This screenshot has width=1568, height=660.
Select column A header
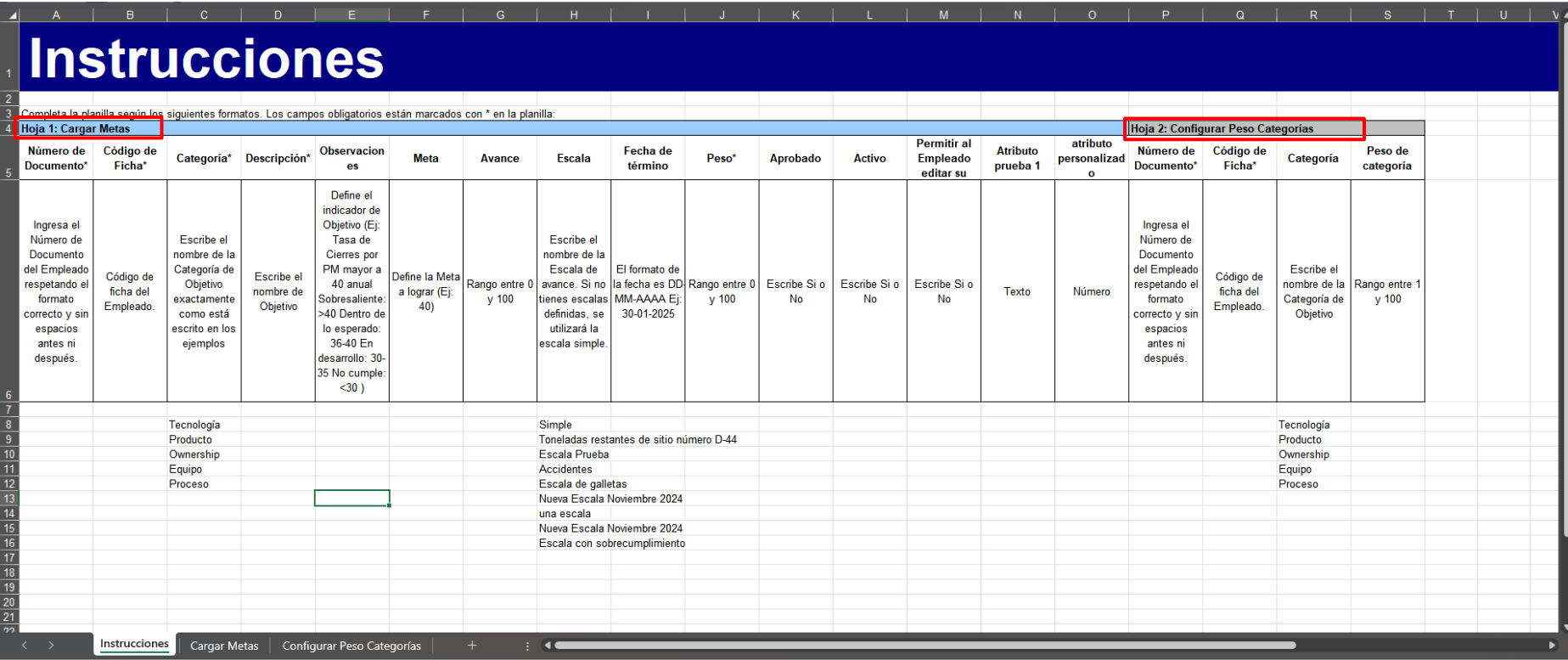(x=56, y=14)
